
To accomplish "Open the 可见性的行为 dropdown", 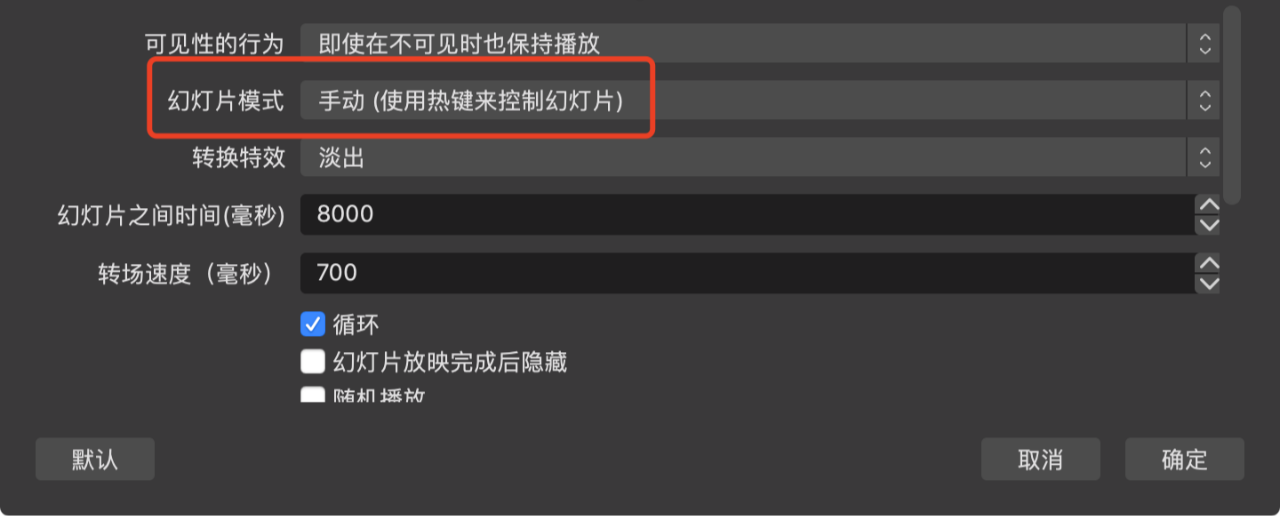I will [x=760, y=43].
